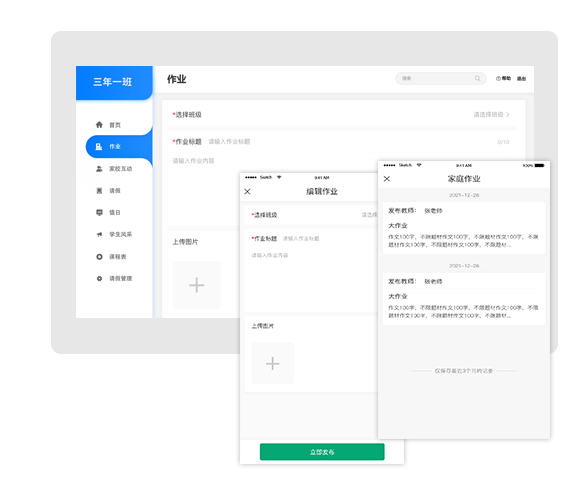
Task: Click the 退出 logout link
Action: pyautogui.click(x=521, y=78)
